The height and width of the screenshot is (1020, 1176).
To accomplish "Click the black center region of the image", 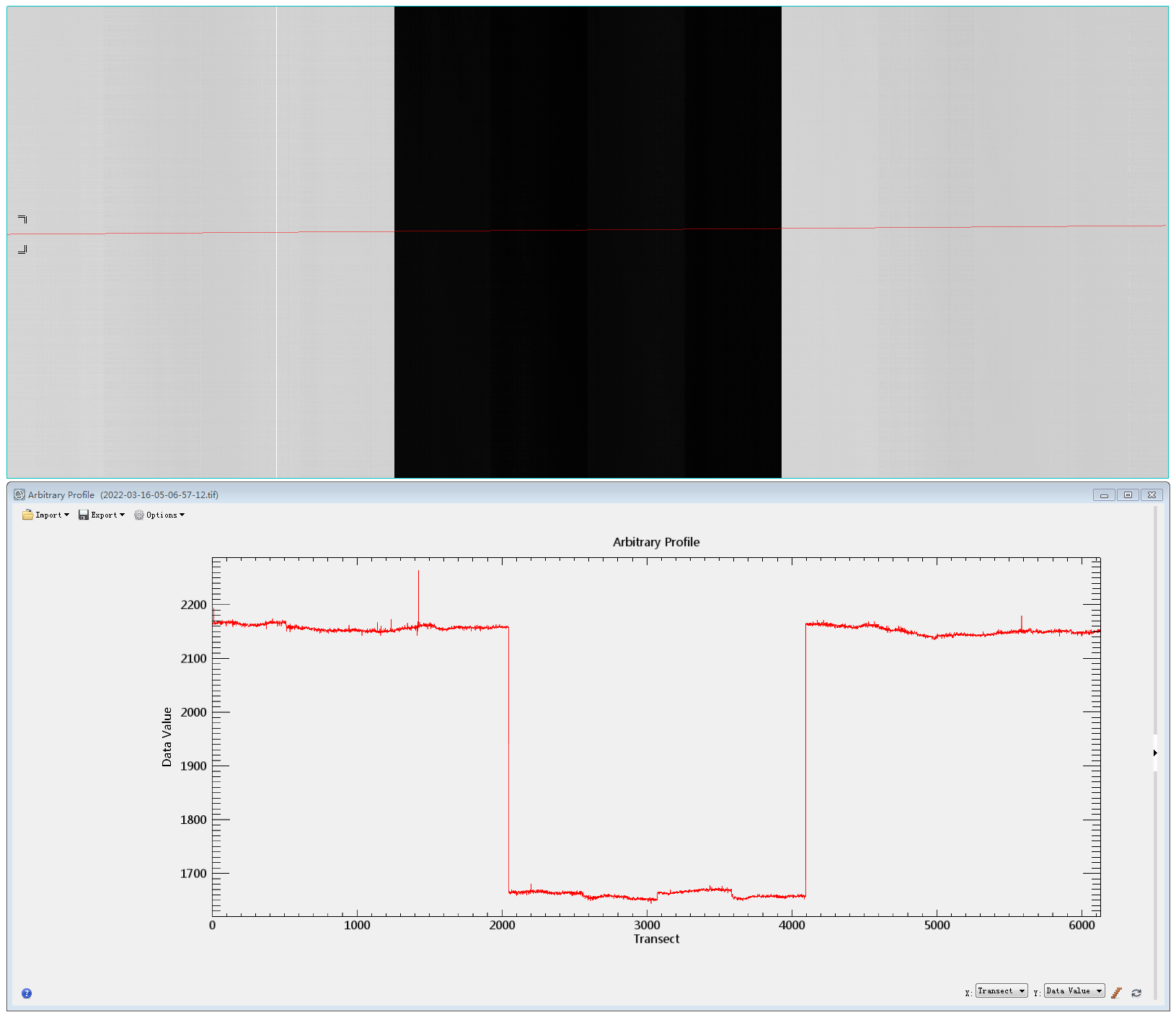I will click(x=588, y=242).
